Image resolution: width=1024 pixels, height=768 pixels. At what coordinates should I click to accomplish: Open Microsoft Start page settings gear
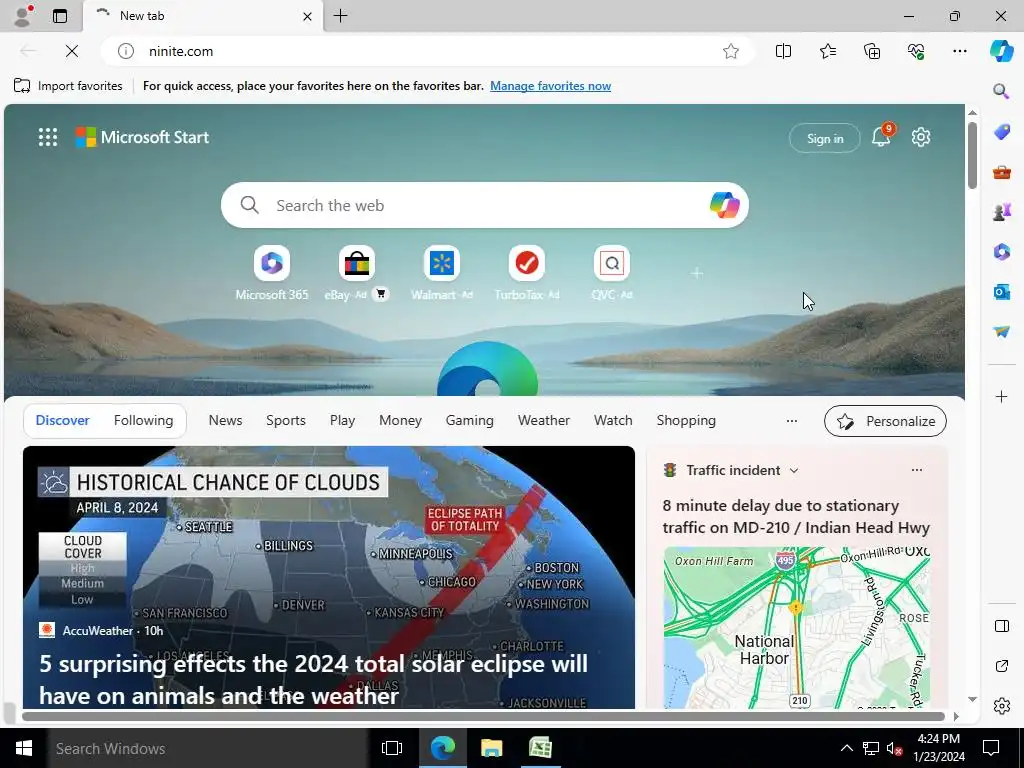coord(921,137)
